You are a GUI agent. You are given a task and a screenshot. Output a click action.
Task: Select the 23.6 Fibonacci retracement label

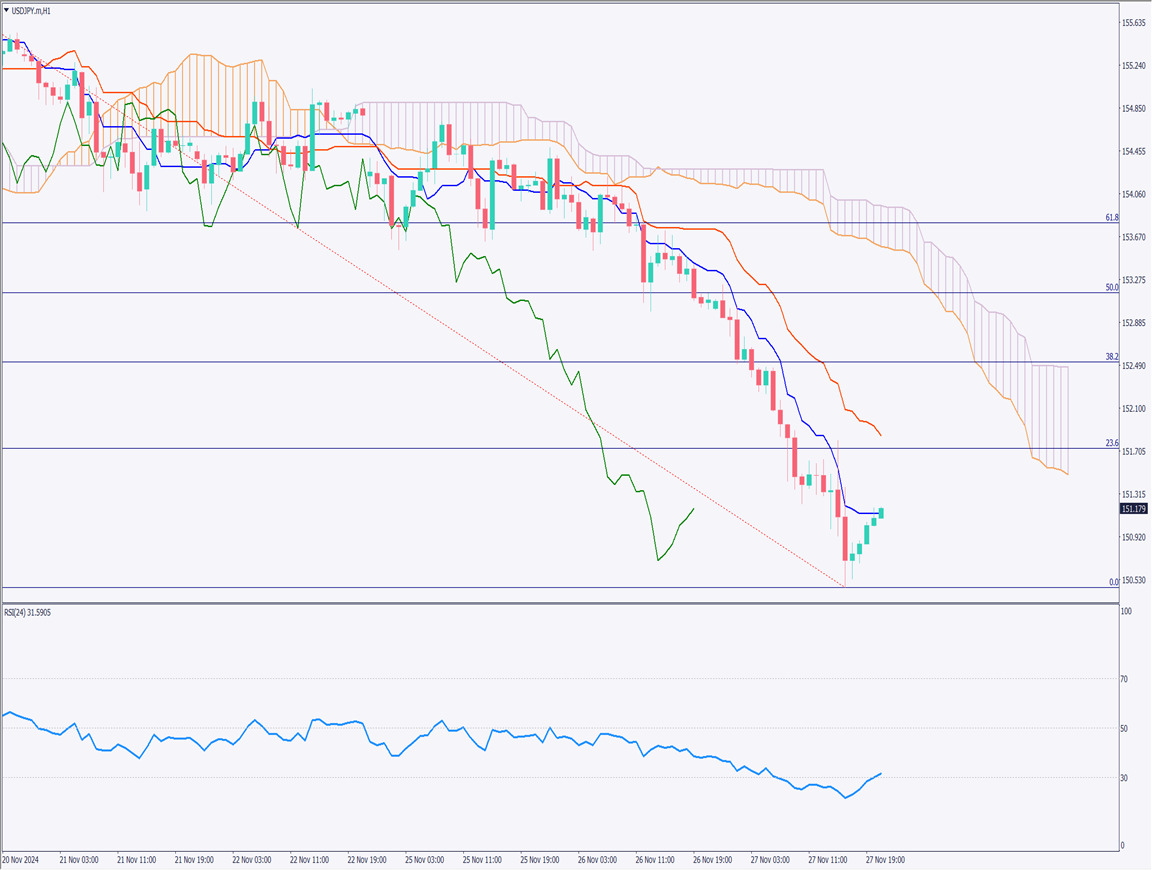(x=1110, y=442)
